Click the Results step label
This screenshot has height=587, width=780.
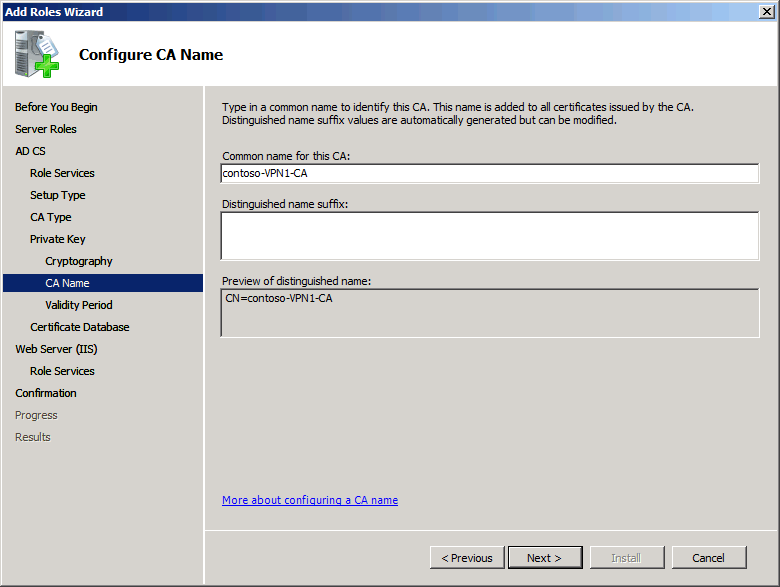click(33, 437)
